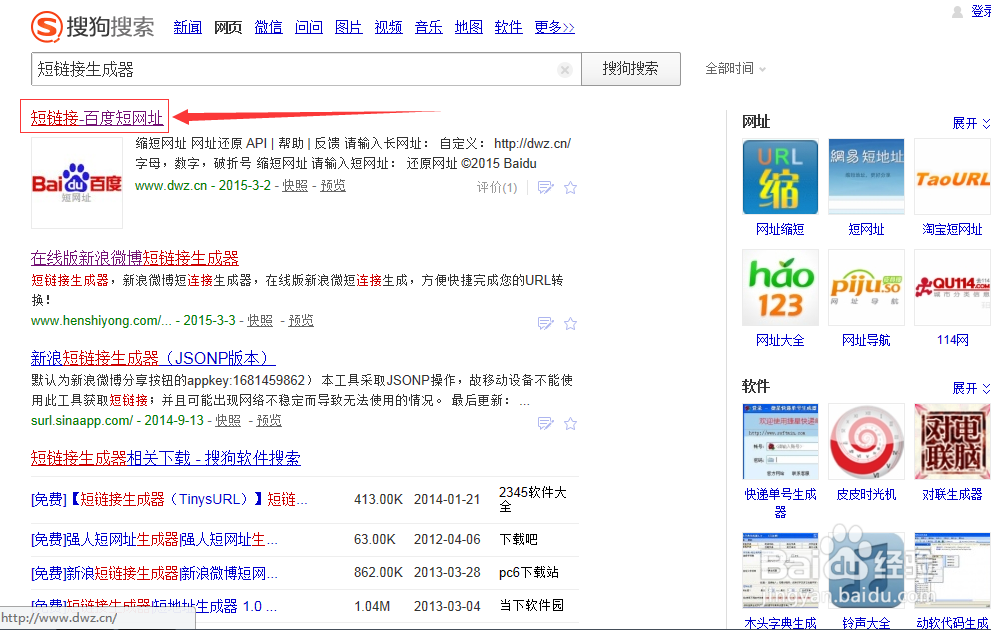991x630 pixels.
Task: Open the 对联生成器 software icon
Action: [x=952, y=441]
